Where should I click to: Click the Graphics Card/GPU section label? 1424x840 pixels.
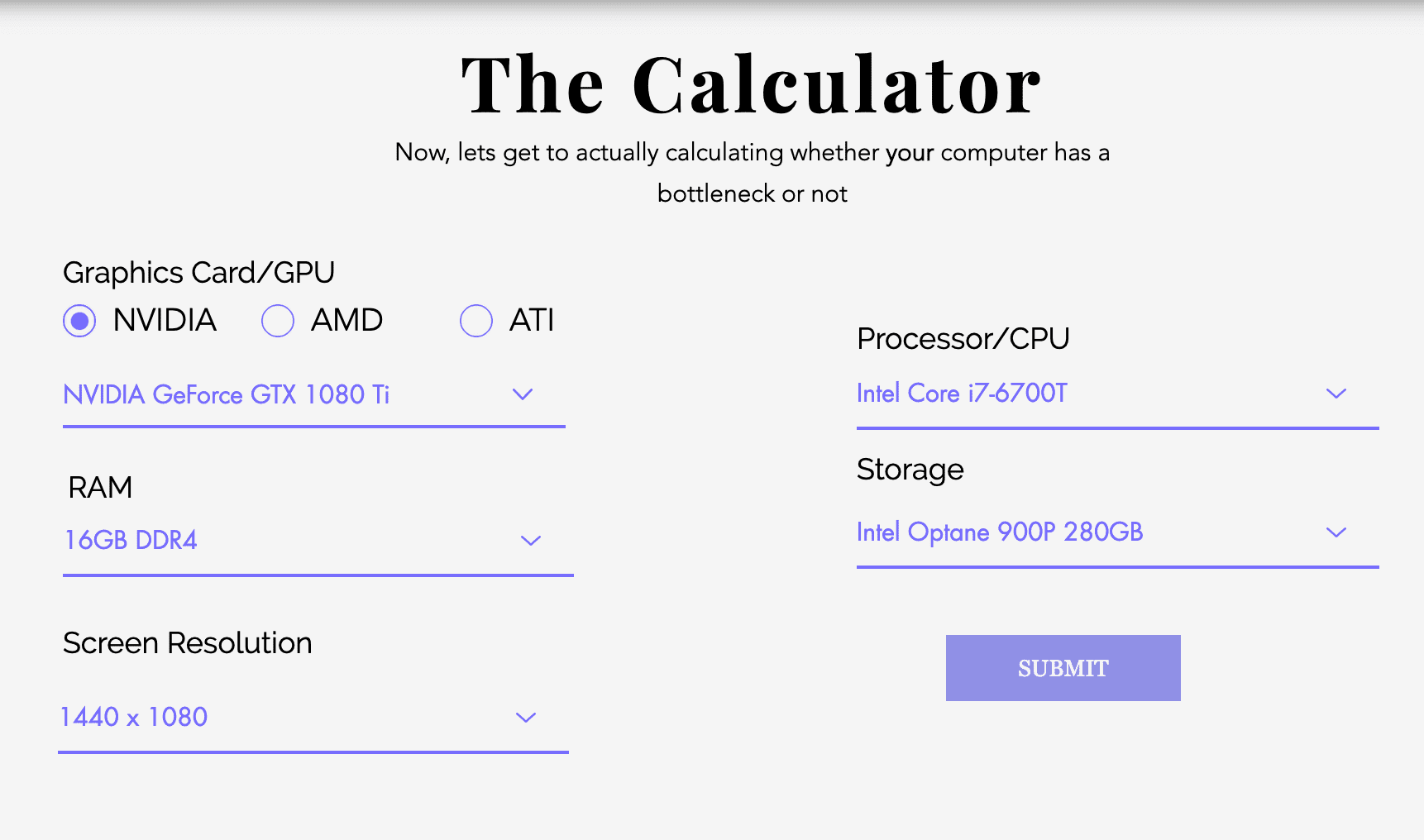(198, 272)
